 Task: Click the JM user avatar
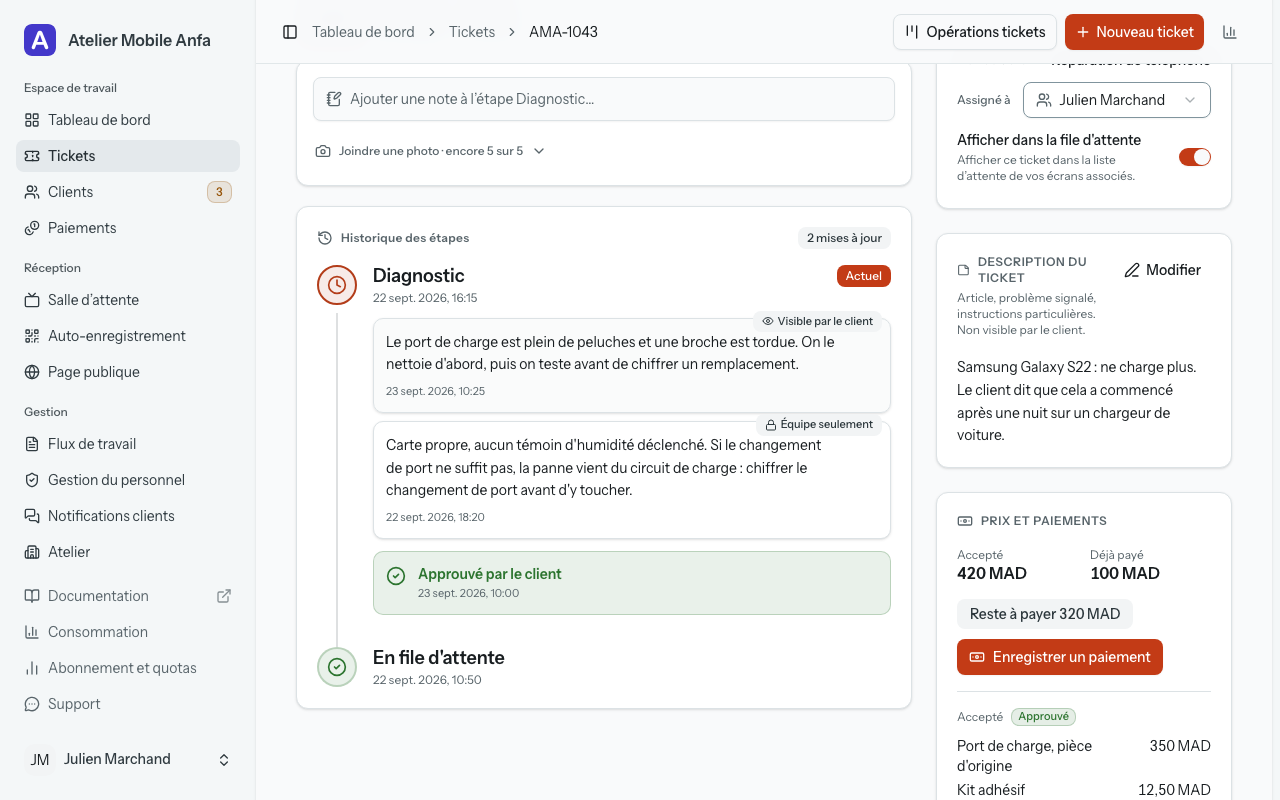pyautogui.click(x=40, y=760)
